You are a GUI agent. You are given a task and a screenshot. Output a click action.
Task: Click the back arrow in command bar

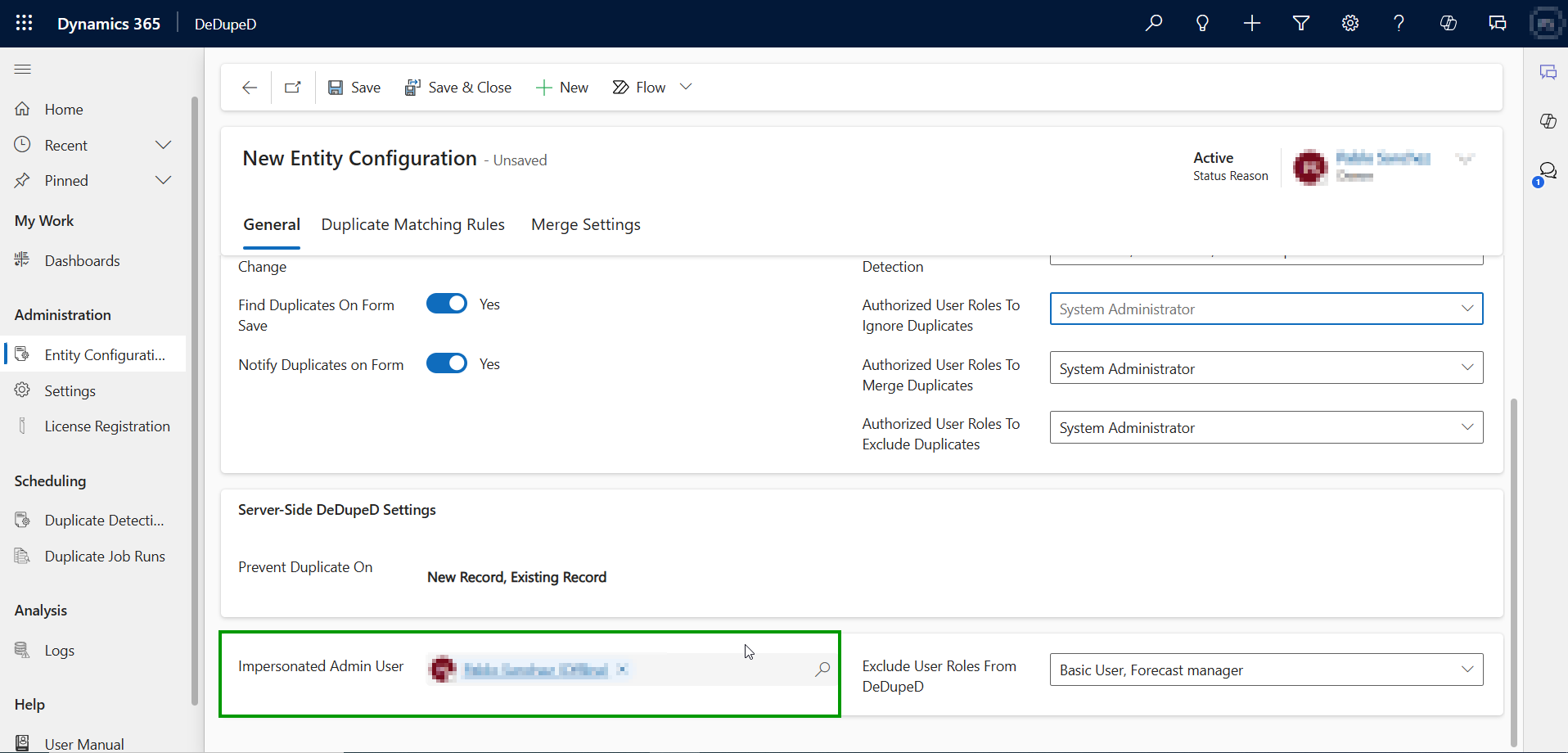click(x=250, y=88)
